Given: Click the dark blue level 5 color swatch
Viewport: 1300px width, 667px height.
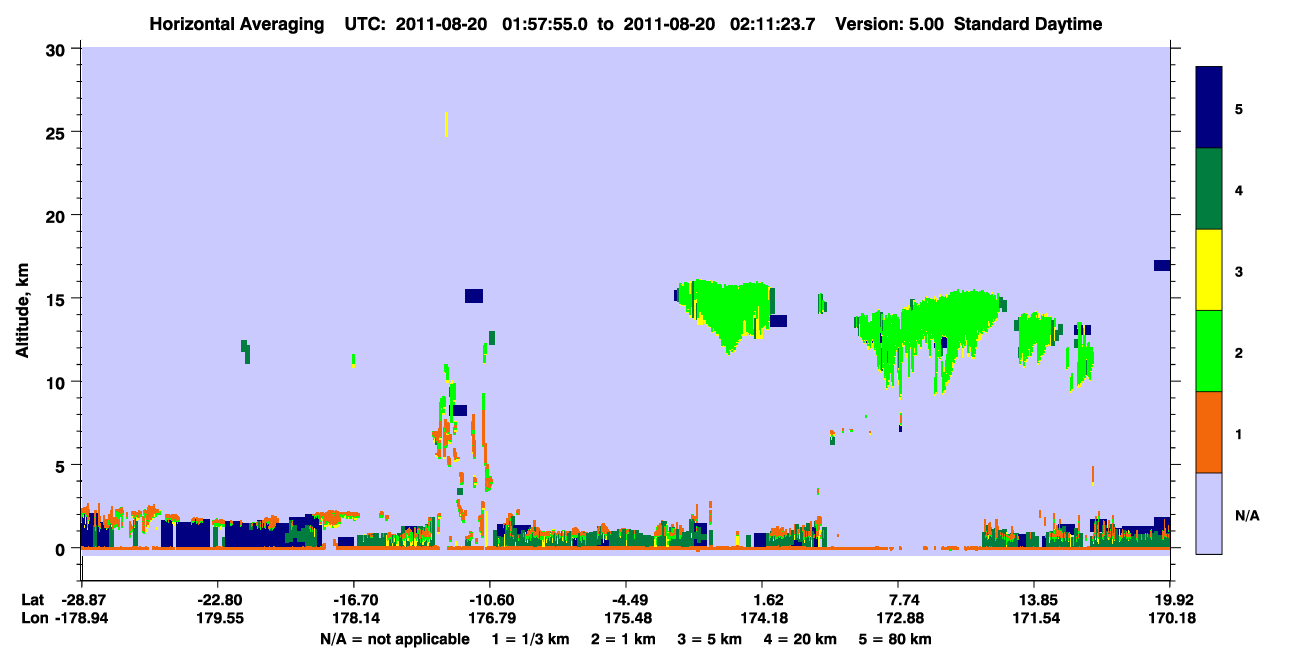Looking at the screenshot, I should click(1209, 107).
